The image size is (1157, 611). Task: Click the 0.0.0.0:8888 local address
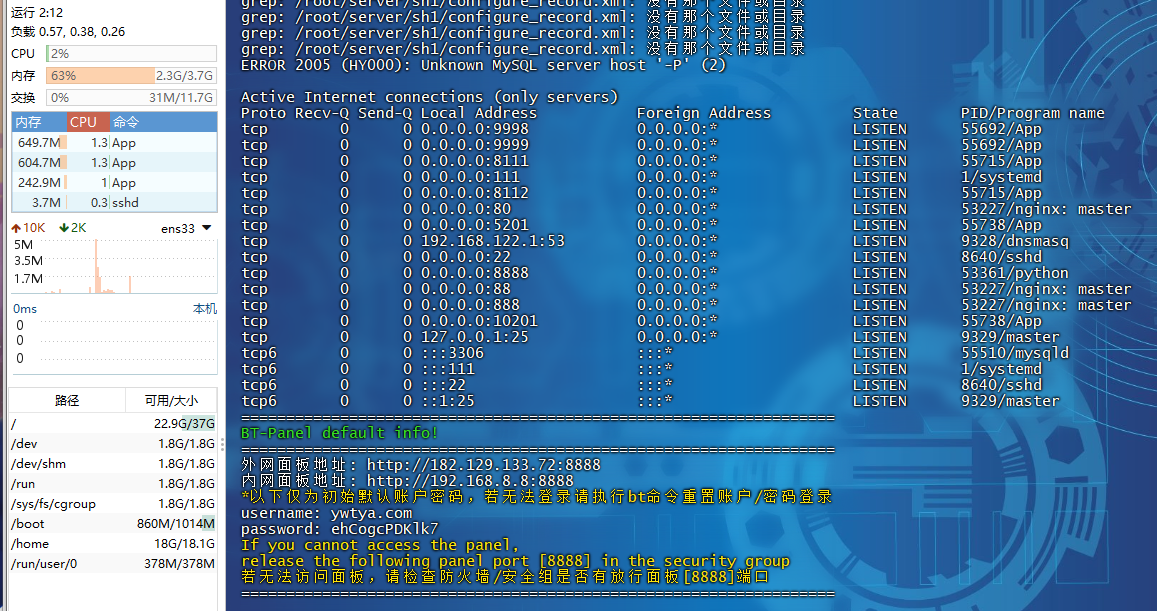tap(474, 273)
